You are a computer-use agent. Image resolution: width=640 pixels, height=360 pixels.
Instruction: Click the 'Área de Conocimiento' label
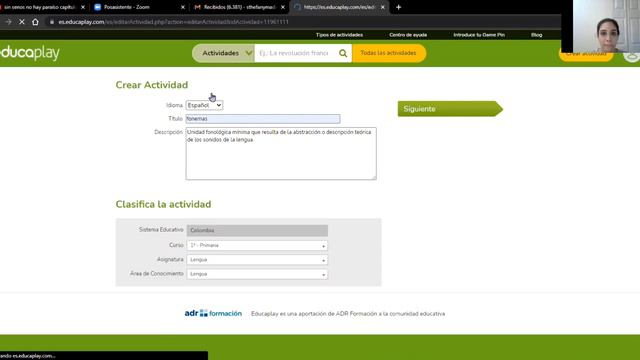[x=157, y=273]
